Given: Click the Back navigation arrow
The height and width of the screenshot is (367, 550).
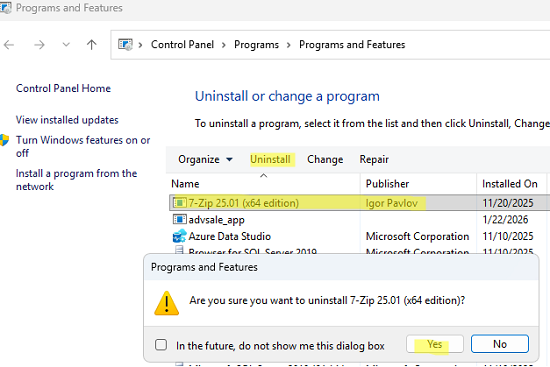Looking at the screenshot, I should coord(9,45).
